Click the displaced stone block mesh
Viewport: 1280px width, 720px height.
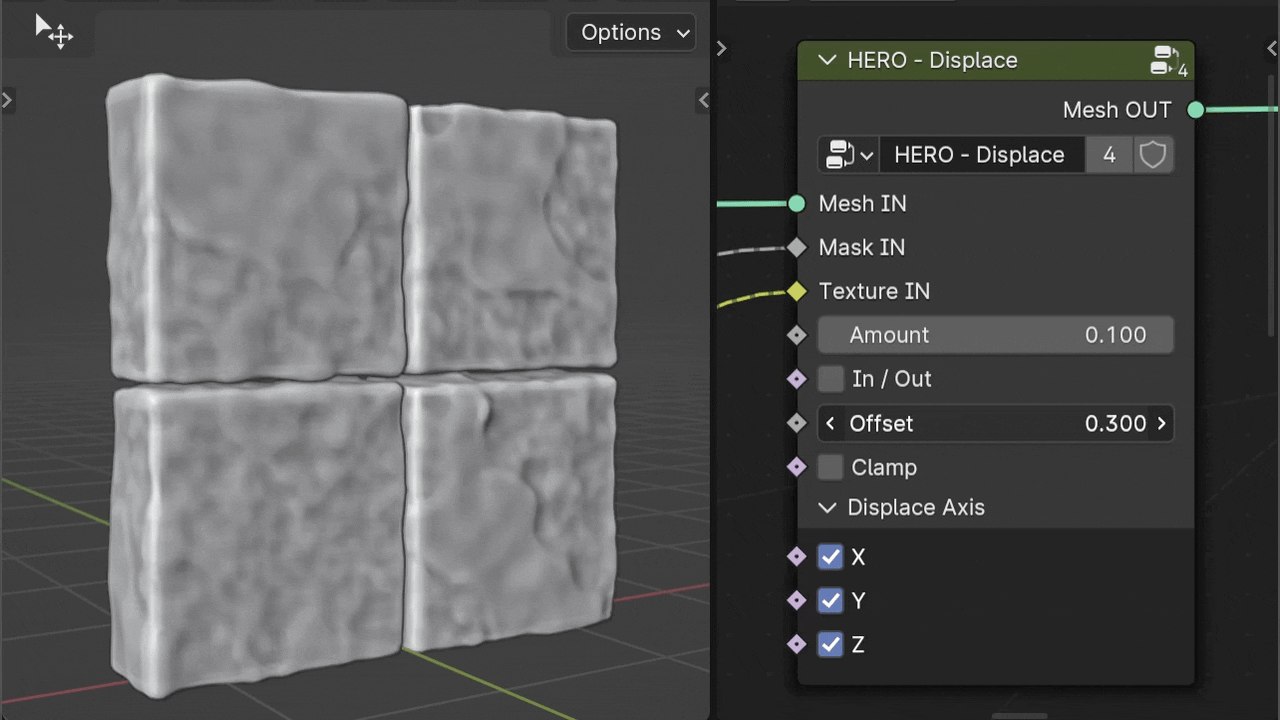pyautogui.click(x=360, y=385)
